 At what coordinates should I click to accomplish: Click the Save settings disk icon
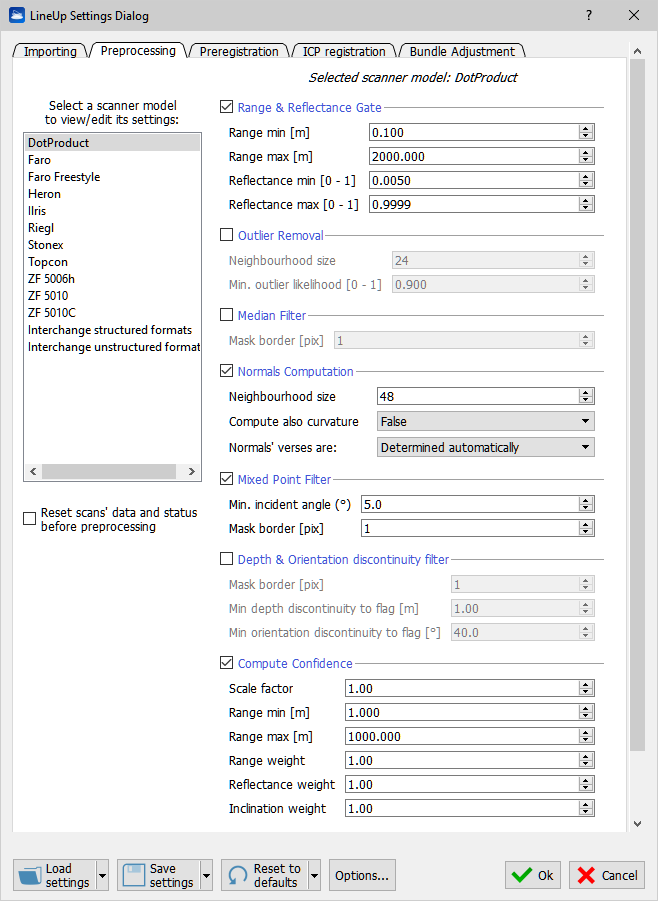click(x=134, y=875)
